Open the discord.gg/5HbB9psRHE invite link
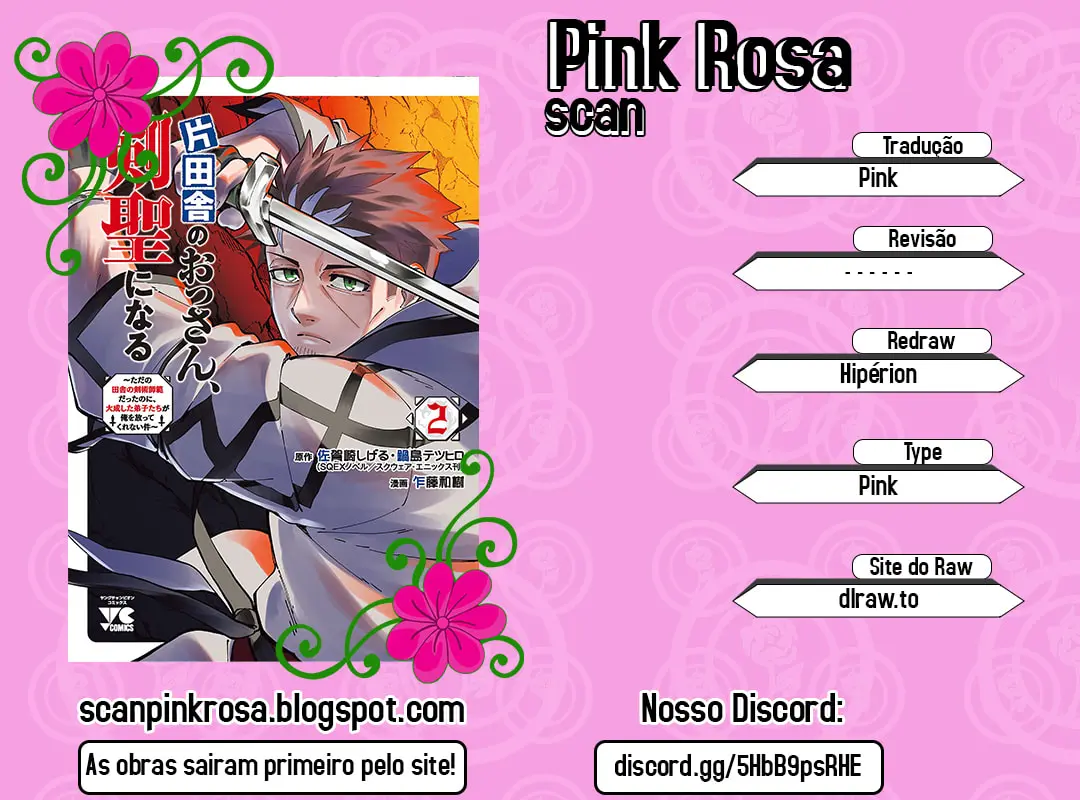The width and height of the screenshot is (1080, 800). pos(738,767)
